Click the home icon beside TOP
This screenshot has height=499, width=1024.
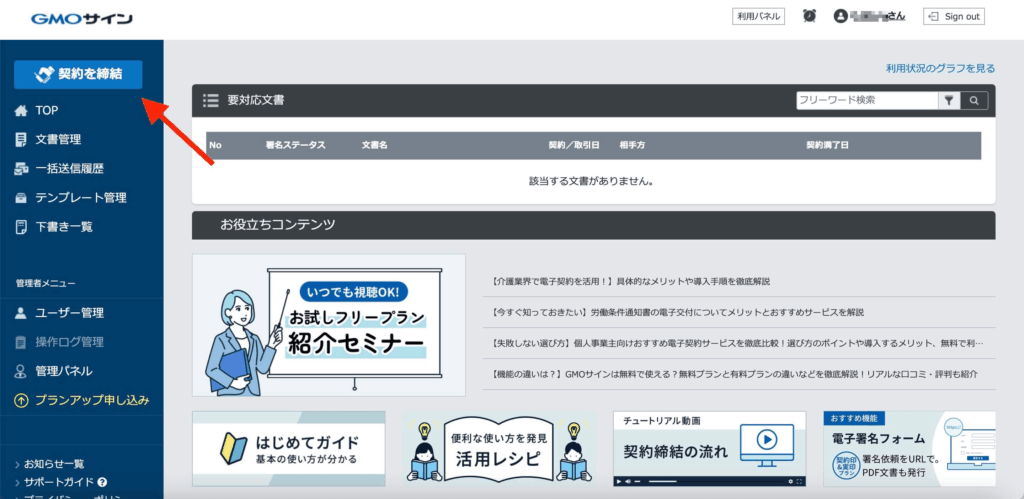21,110
